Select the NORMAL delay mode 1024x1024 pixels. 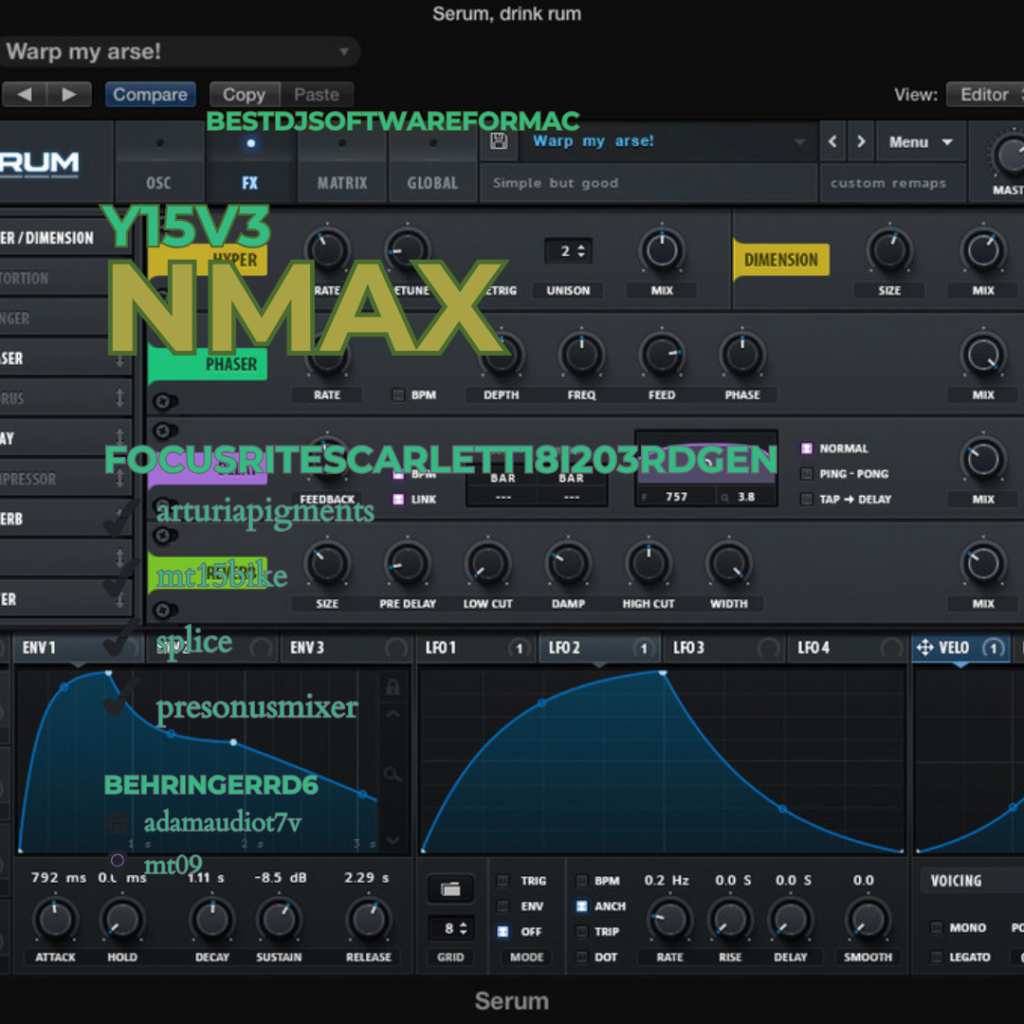point(807,448)
